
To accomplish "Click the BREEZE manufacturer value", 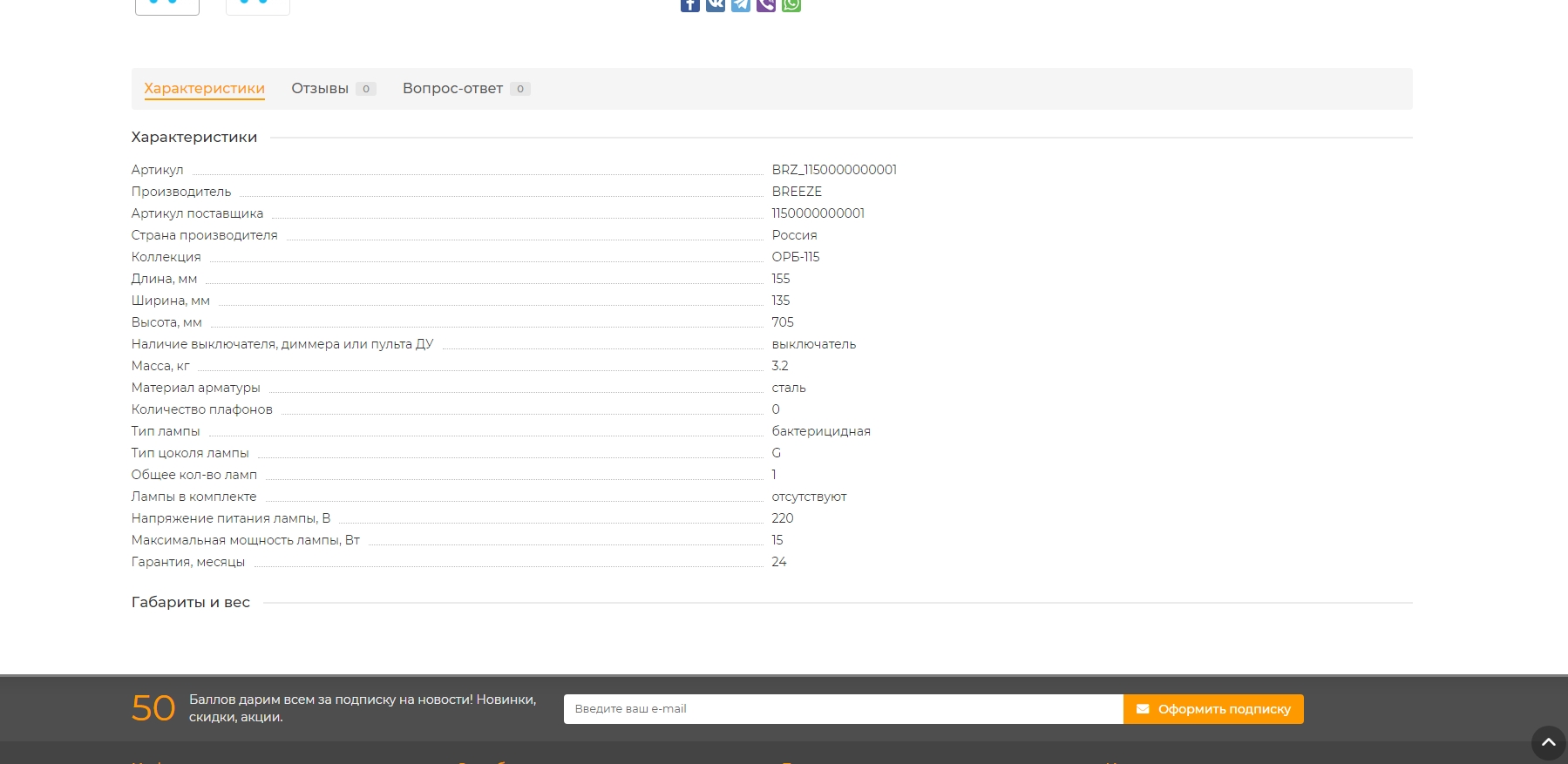I will [x=797, y=192].
